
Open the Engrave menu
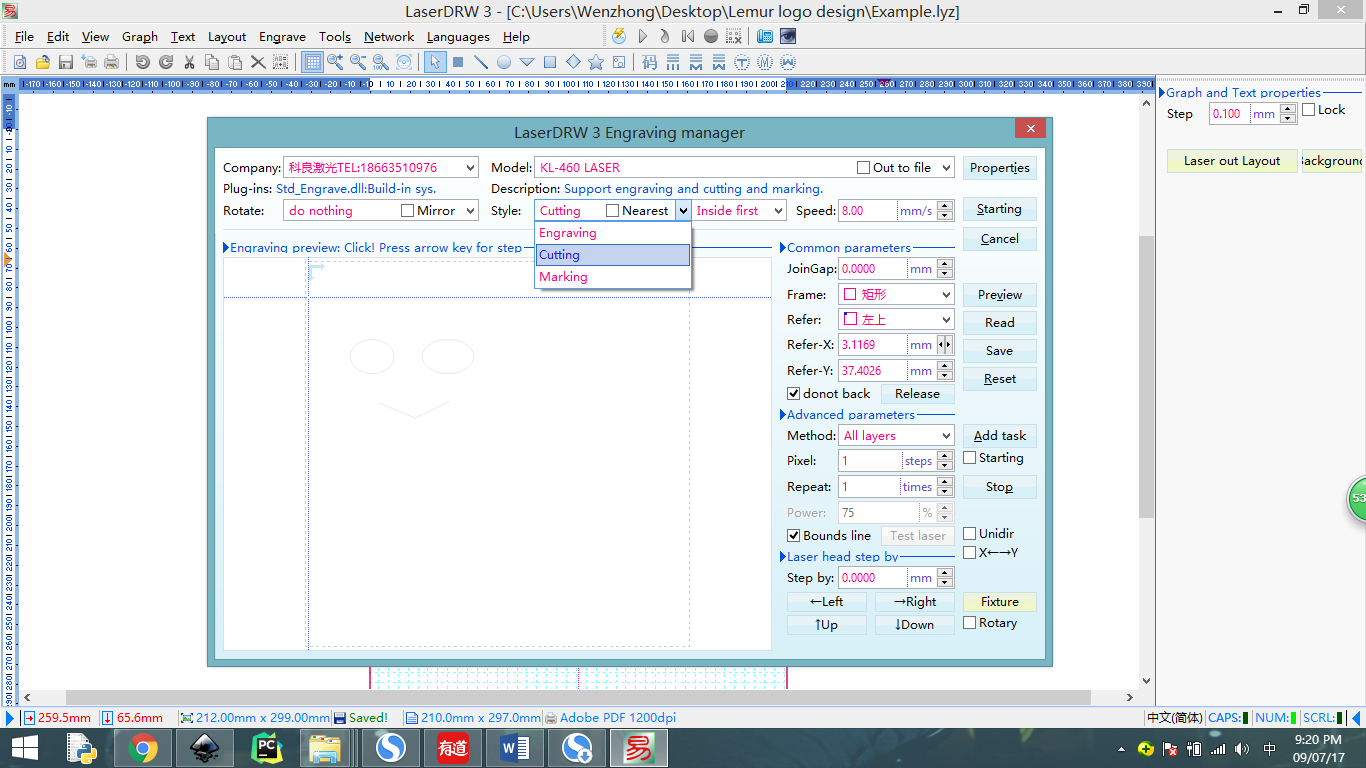(x=282, y=37)
